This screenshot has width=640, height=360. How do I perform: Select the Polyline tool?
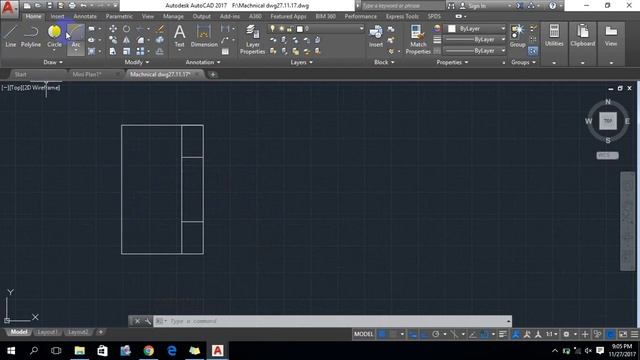31,36
